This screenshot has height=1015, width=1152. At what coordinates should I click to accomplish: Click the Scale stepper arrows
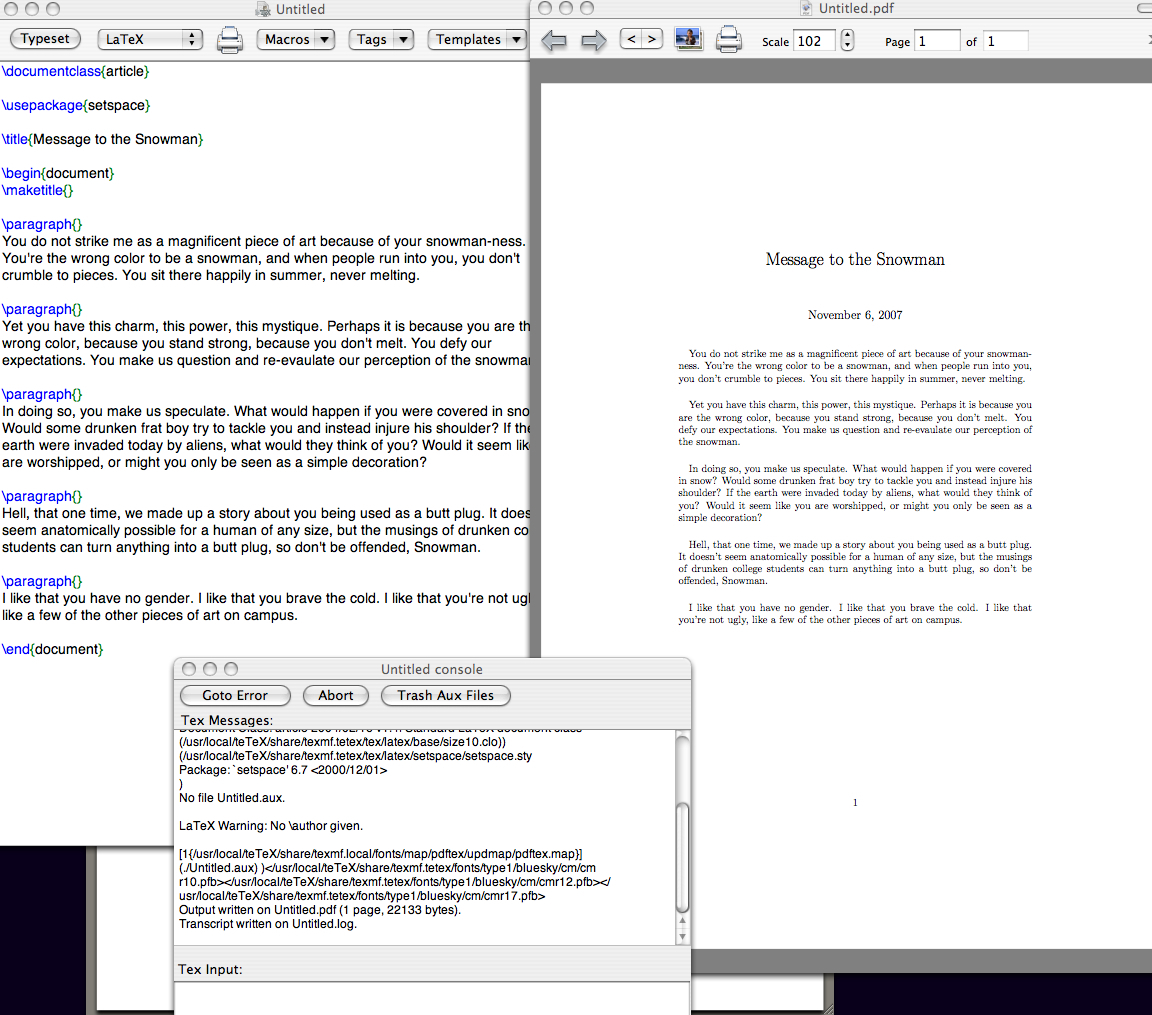[x=848, y=41]
